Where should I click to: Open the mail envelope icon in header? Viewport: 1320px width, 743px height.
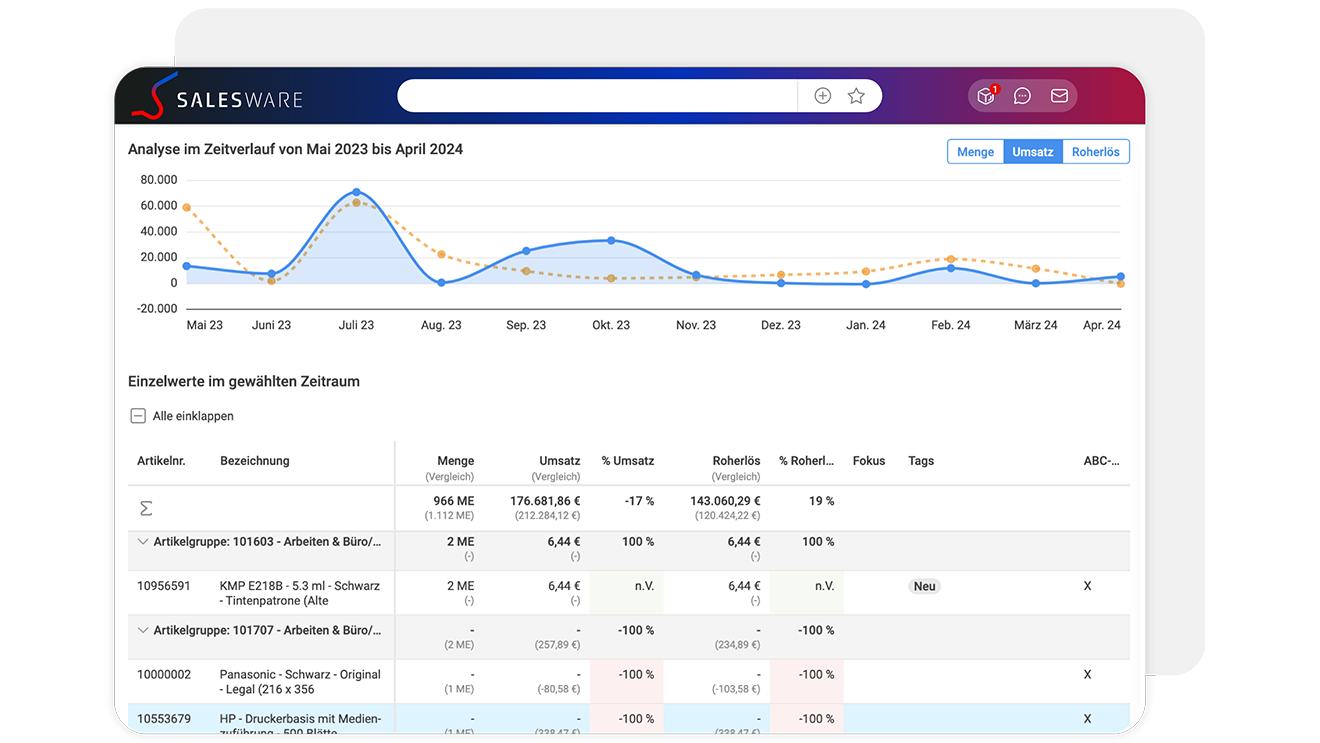click(1058, 95)
